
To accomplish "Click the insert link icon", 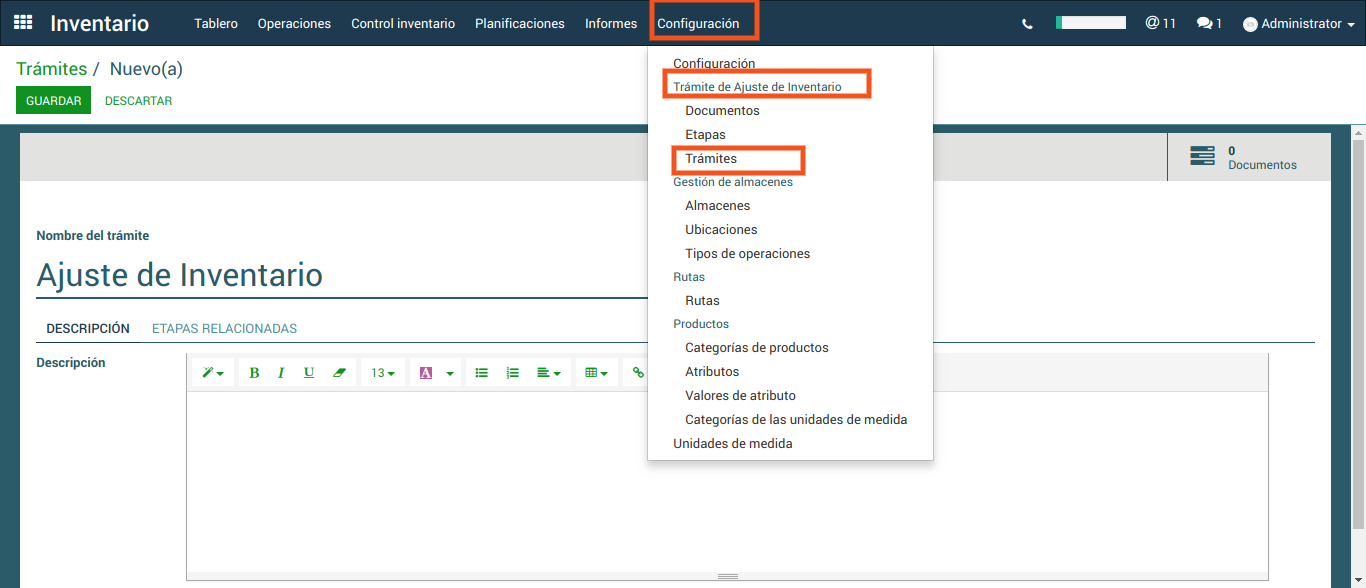I will point(637,373).
